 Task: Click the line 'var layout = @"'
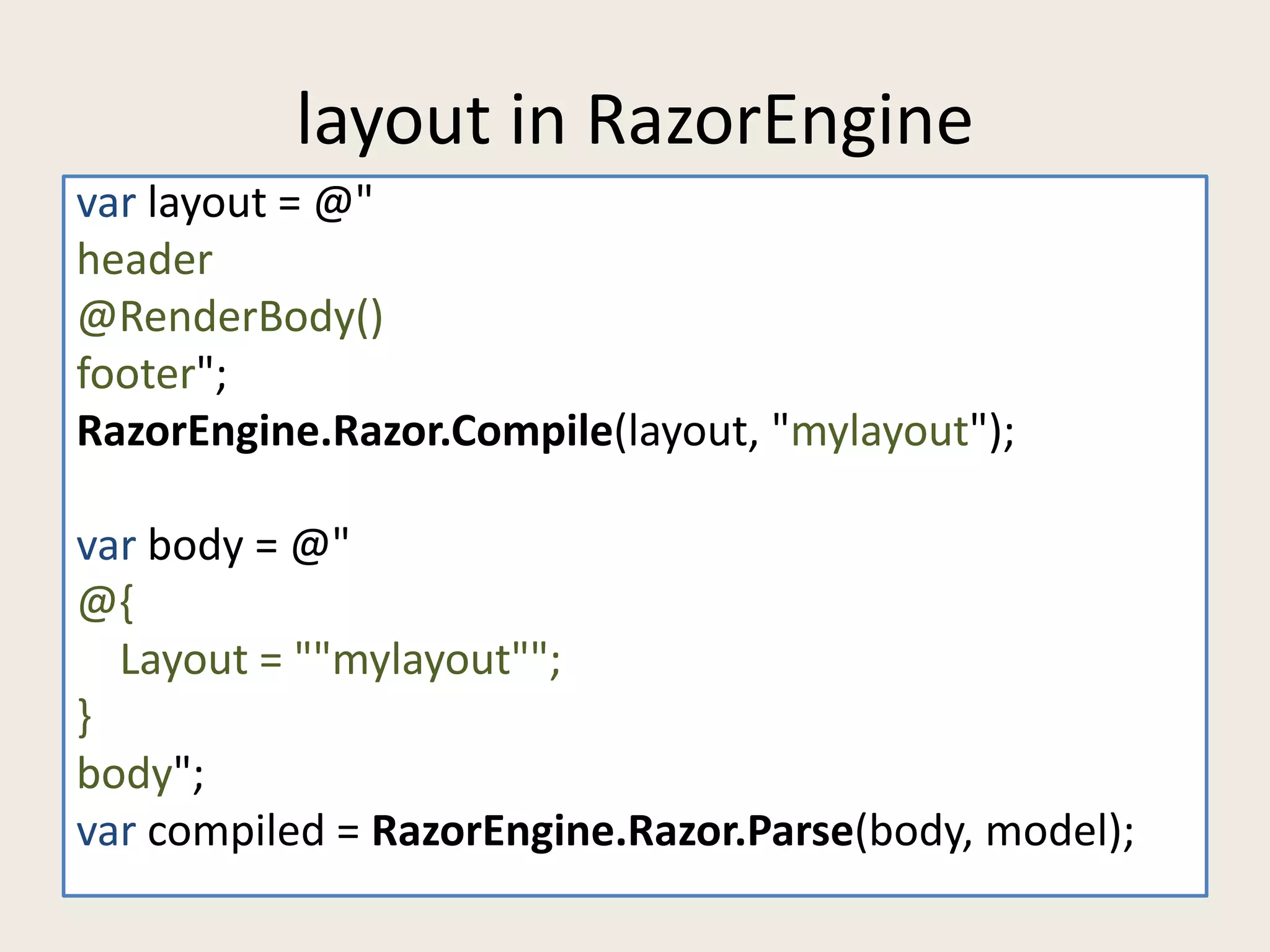coord(224,203)
